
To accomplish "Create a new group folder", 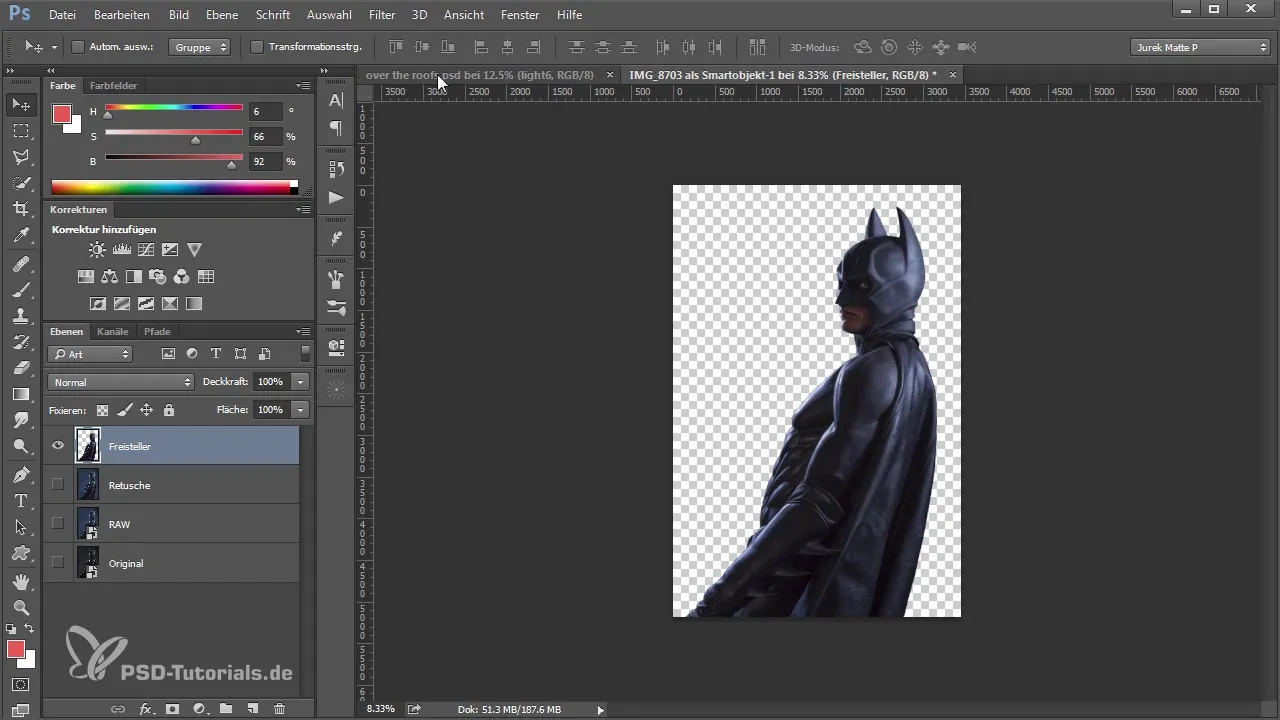I will 226,709.
